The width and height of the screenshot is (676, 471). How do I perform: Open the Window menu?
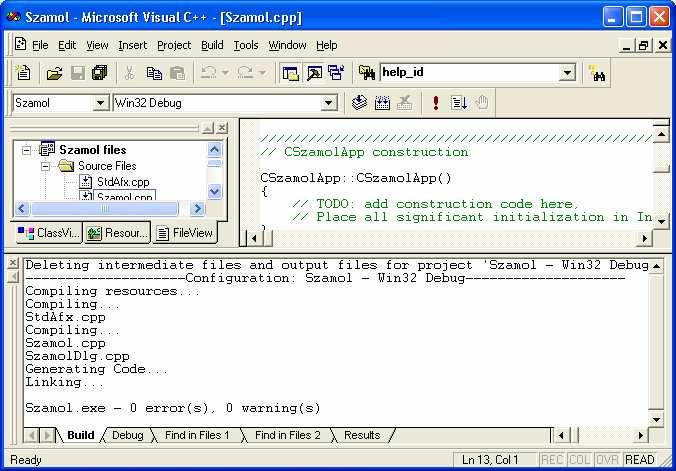pyautogui.click(x=287, y=45)
